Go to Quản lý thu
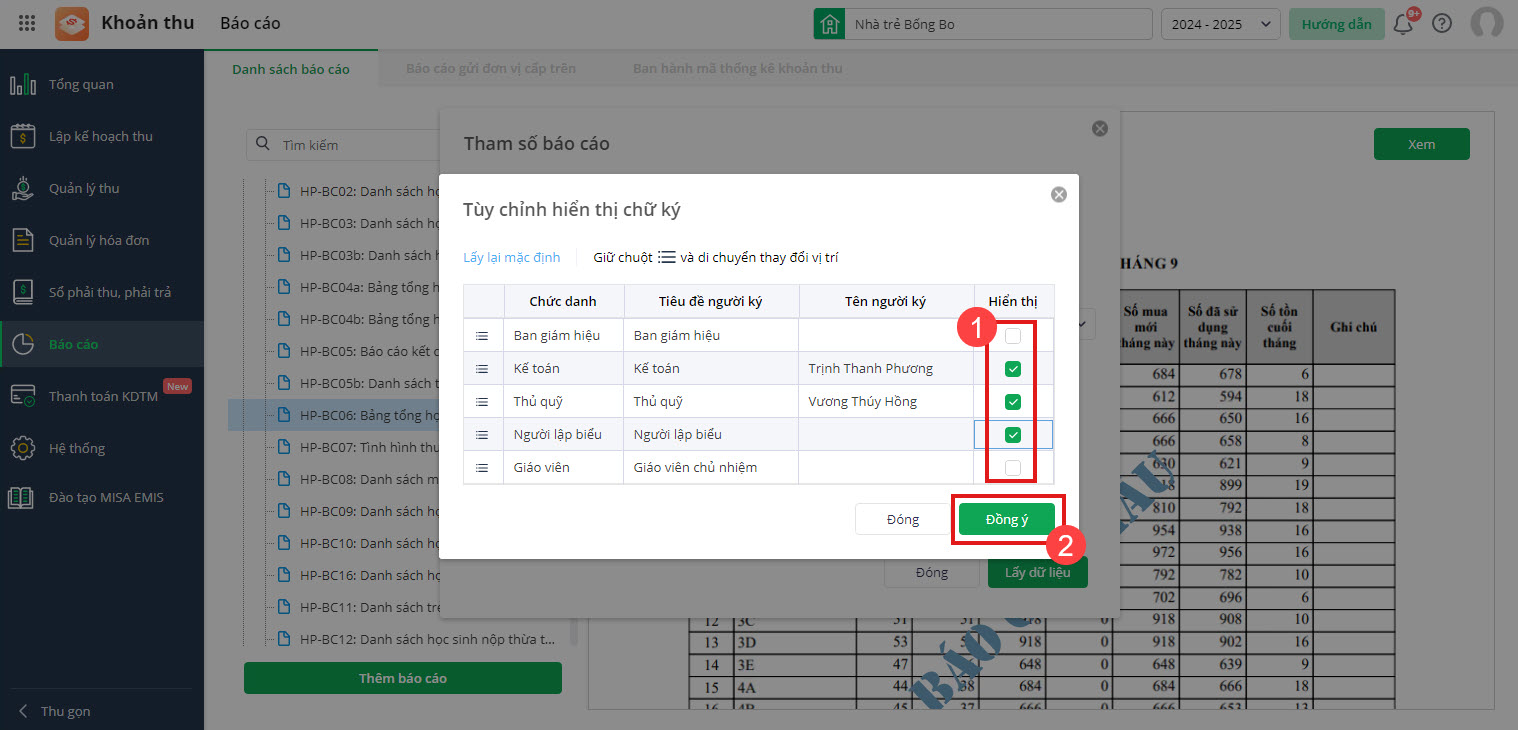 click(x=102, y=188)
